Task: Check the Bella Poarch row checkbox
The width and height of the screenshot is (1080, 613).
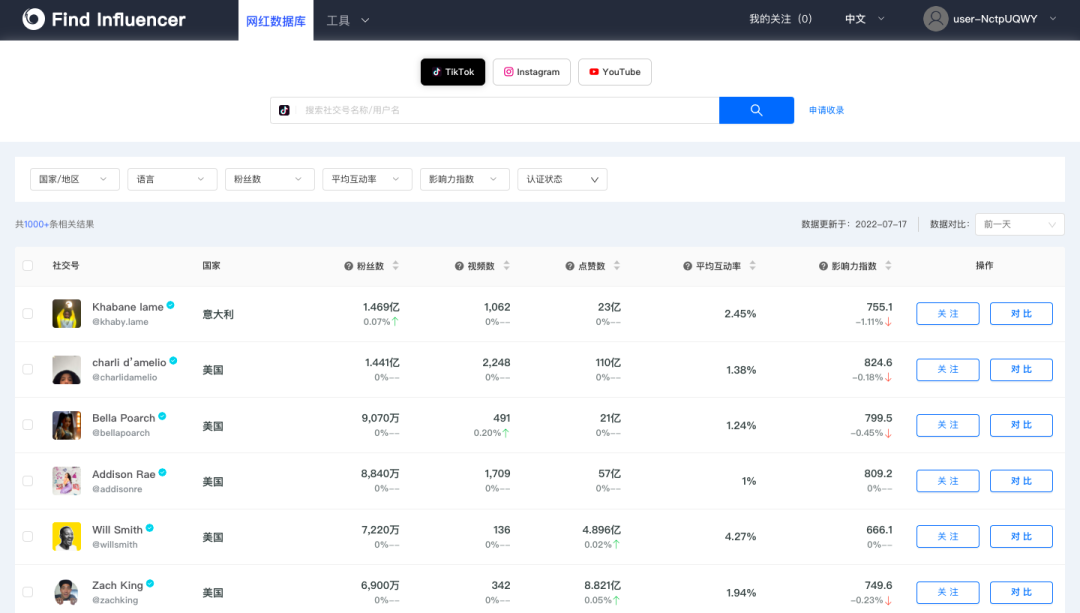Action: point(28,425)
